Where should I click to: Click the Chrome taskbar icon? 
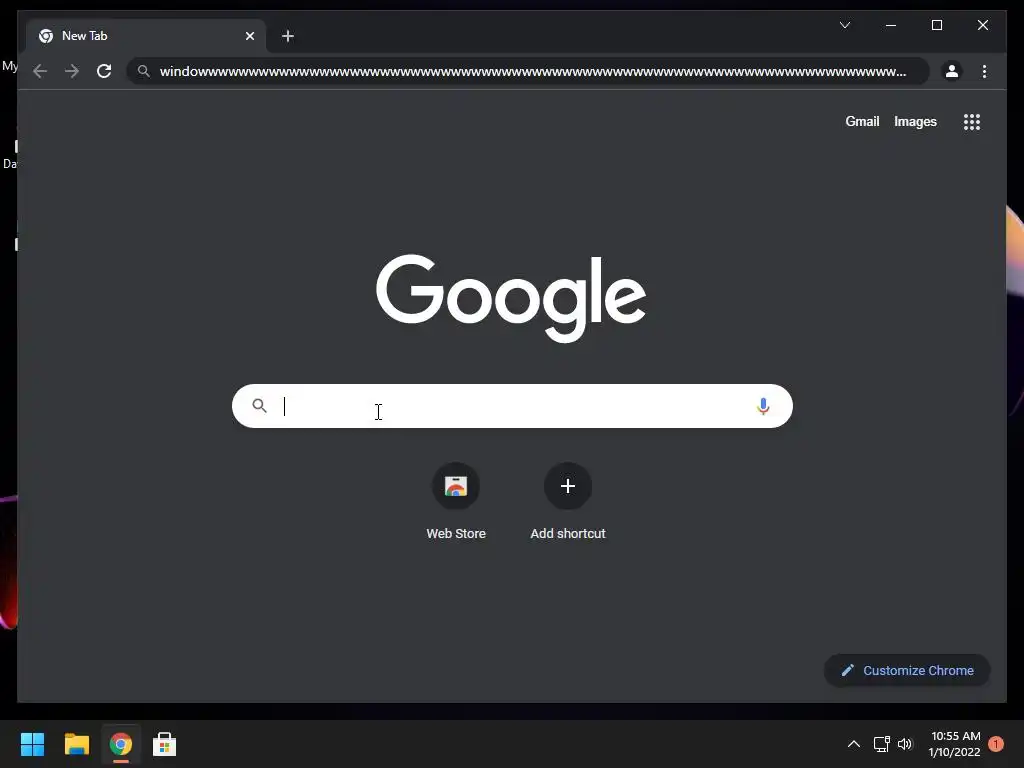121,744
